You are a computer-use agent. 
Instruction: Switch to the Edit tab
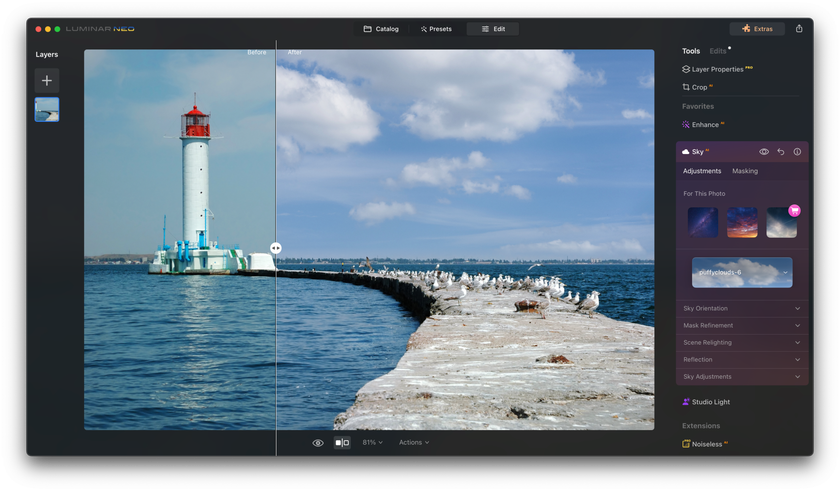pos(493,29)
